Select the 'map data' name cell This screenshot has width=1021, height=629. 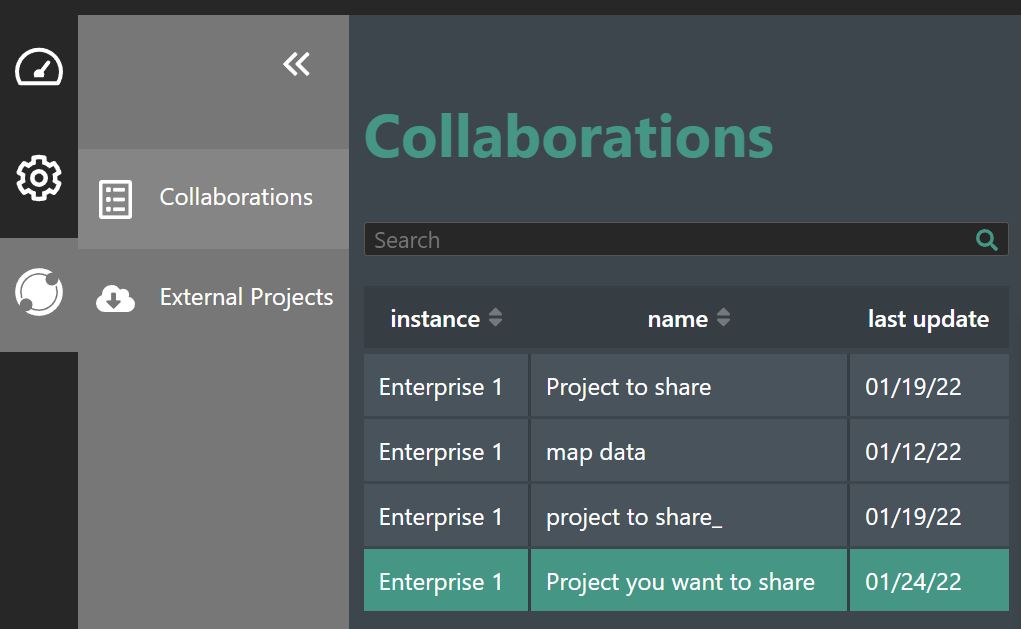tap(689, 451)
